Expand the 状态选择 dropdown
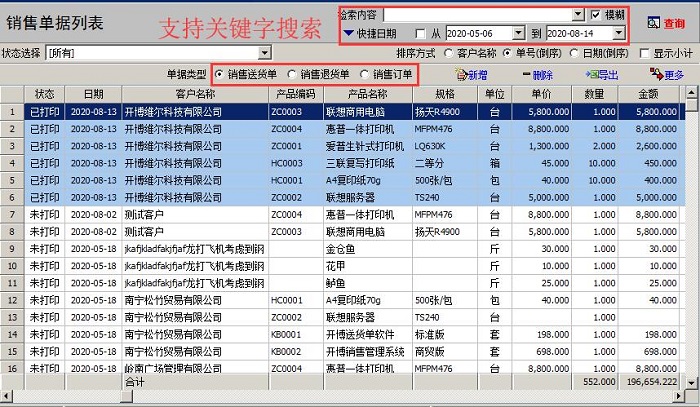Screen dimensions: 700x407 [264, 53]
